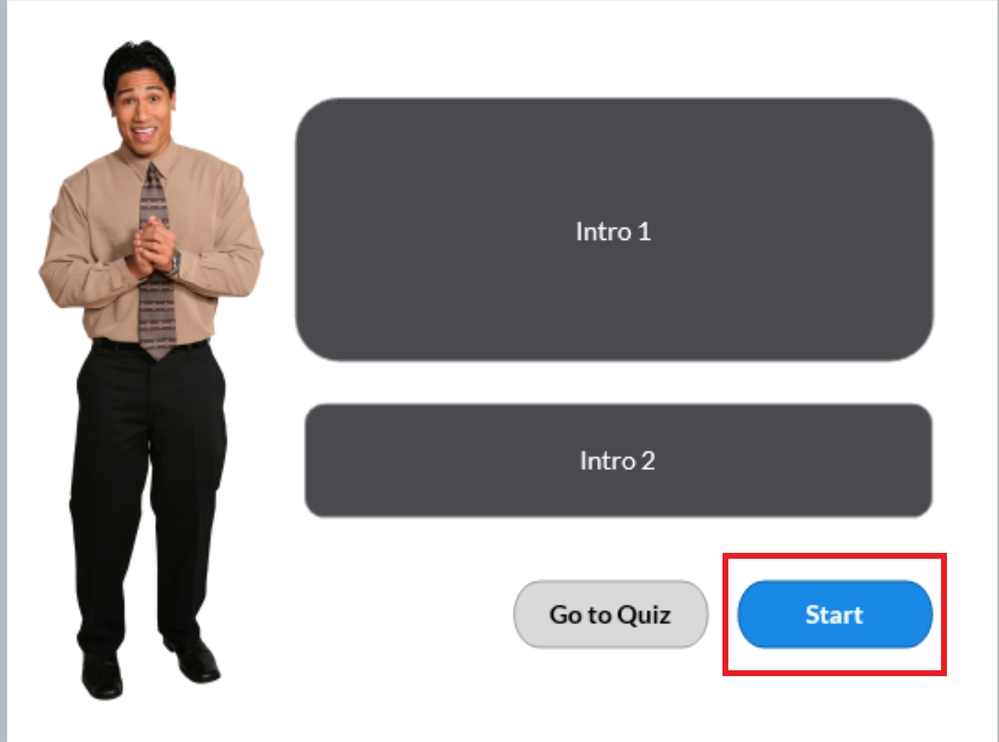Click the man's black belt
Screen dimensions: 999x742
151,345
